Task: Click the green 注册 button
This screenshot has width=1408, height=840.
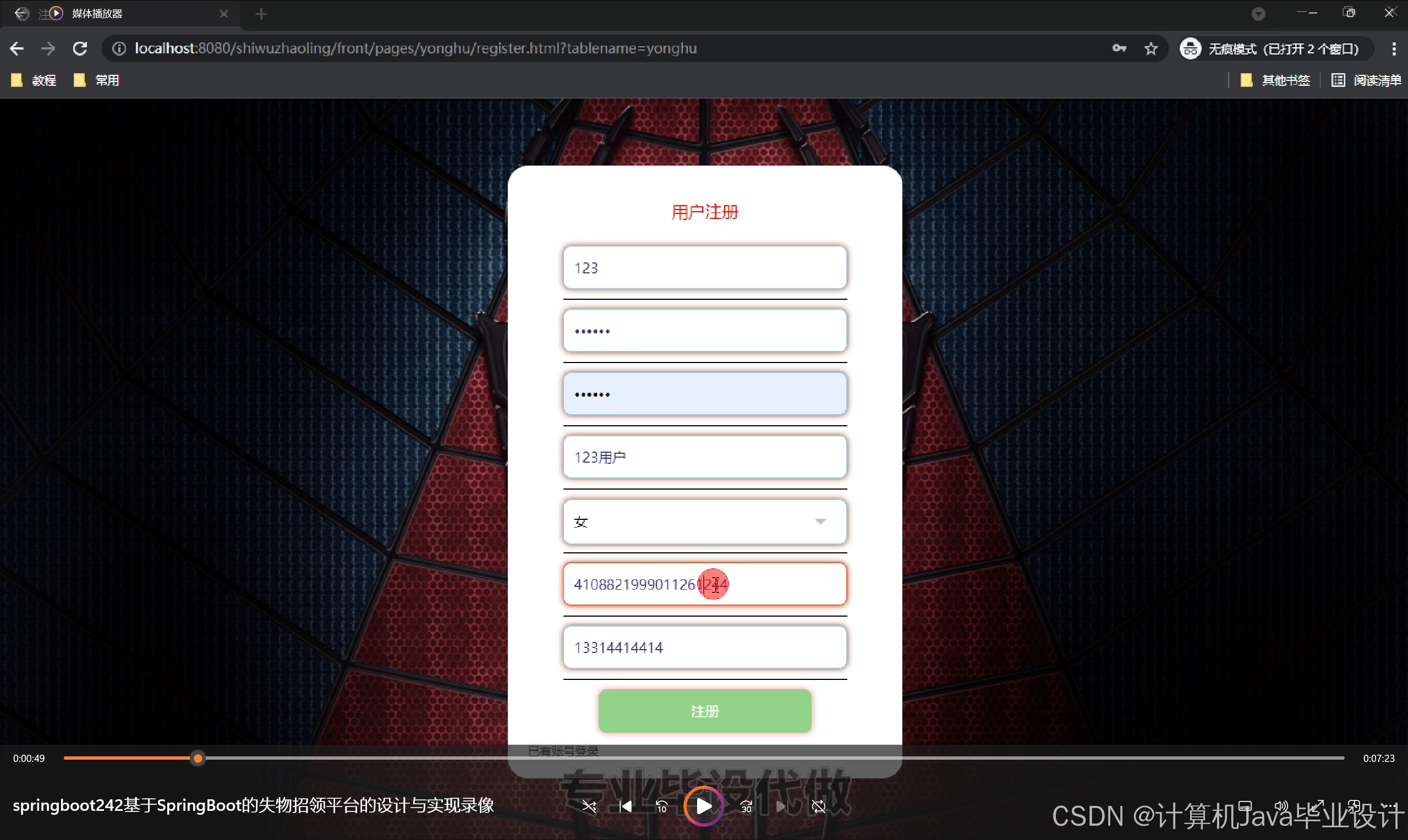Action: click(704, 711)
